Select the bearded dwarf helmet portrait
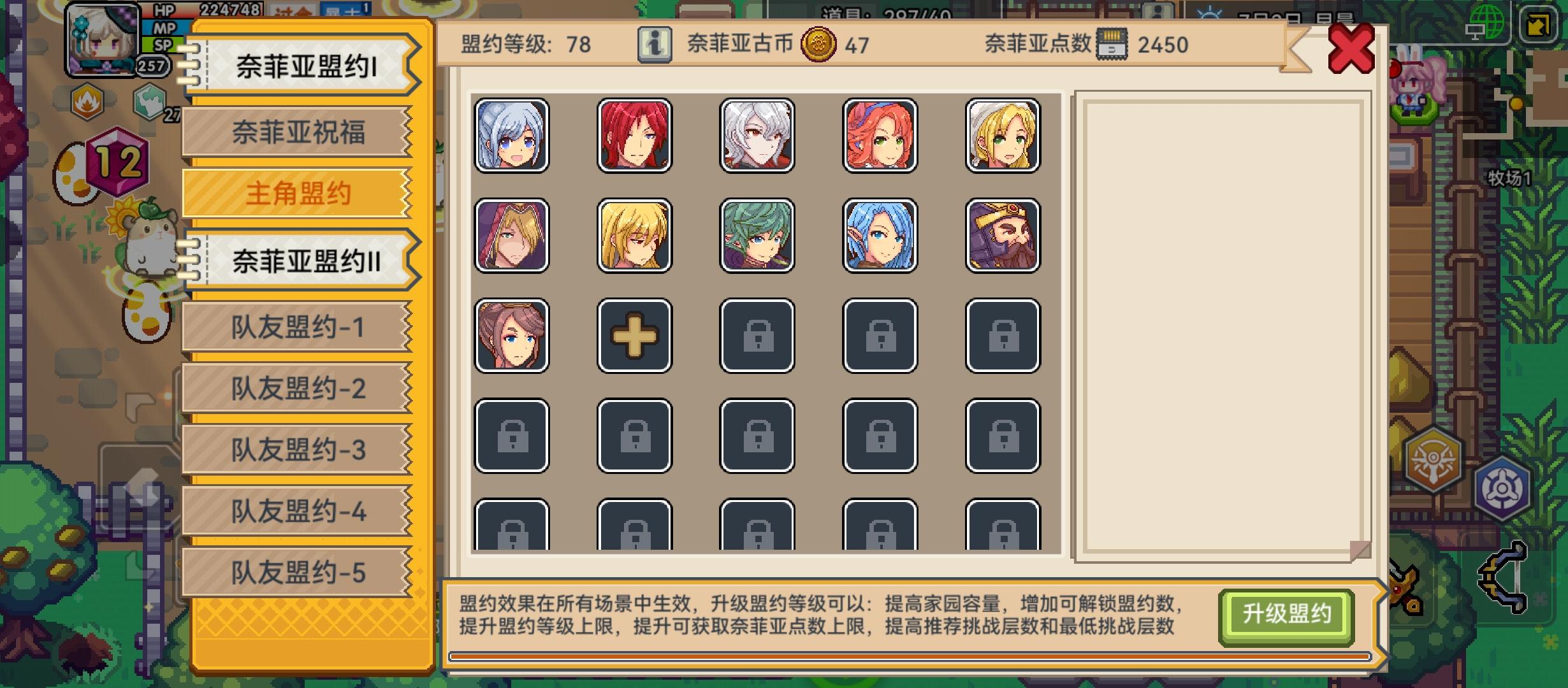This screenshot has width=1568, height=688. tap(1003, 235)
